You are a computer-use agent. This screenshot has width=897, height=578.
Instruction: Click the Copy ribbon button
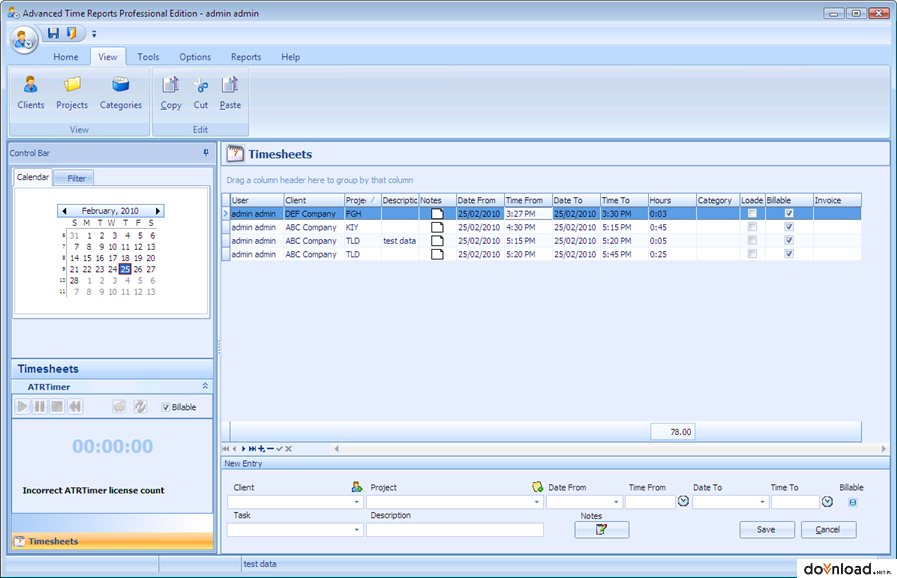[171, 93]
